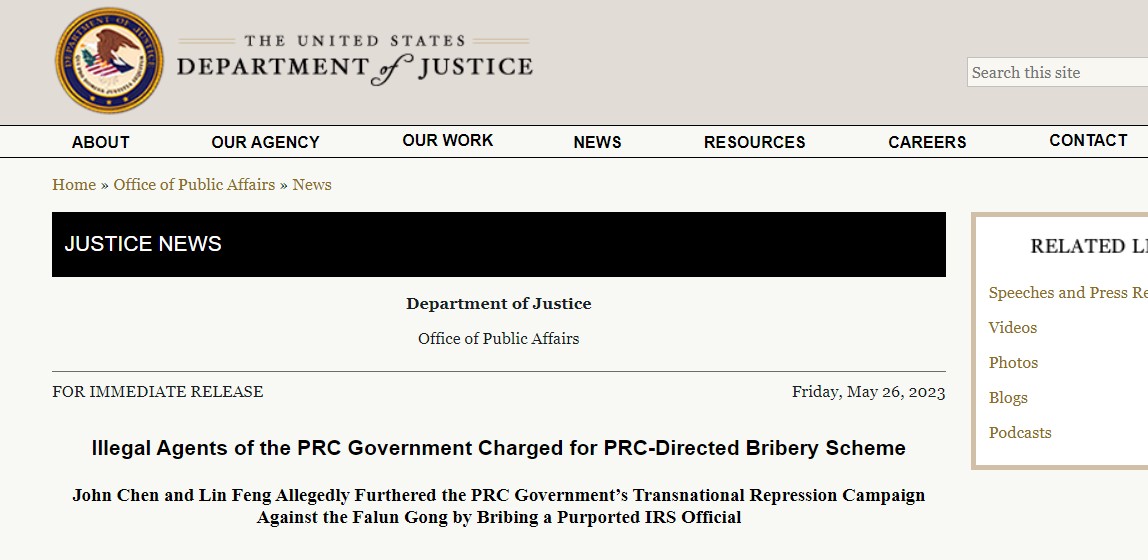The image size is (1148, 560).
Task: Go to the CAREERS section
Action: [927, 142]
